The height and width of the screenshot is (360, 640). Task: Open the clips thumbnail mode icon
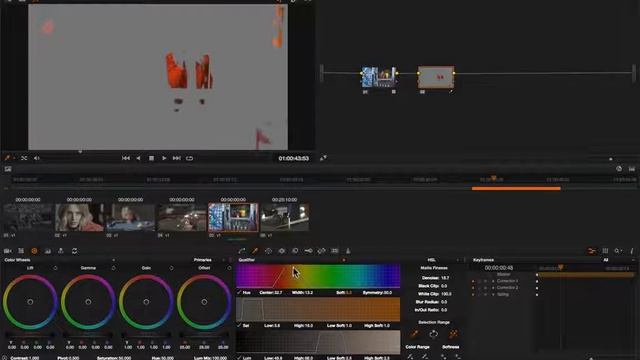click(x=8, y=169)
